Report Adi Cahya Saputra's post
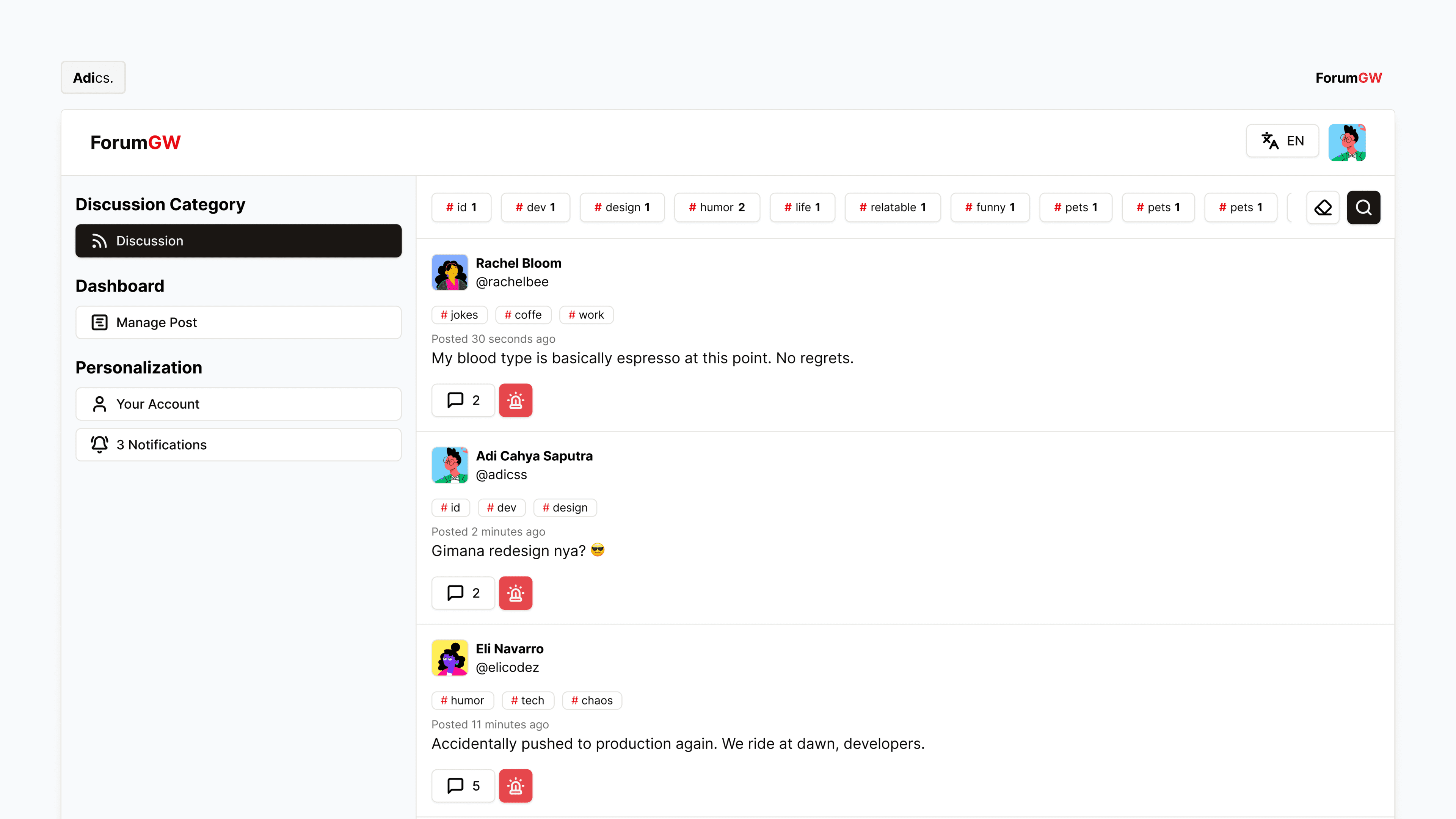Image resolution: width=1456 pixels, height=819 pixels. pos(516,593)
